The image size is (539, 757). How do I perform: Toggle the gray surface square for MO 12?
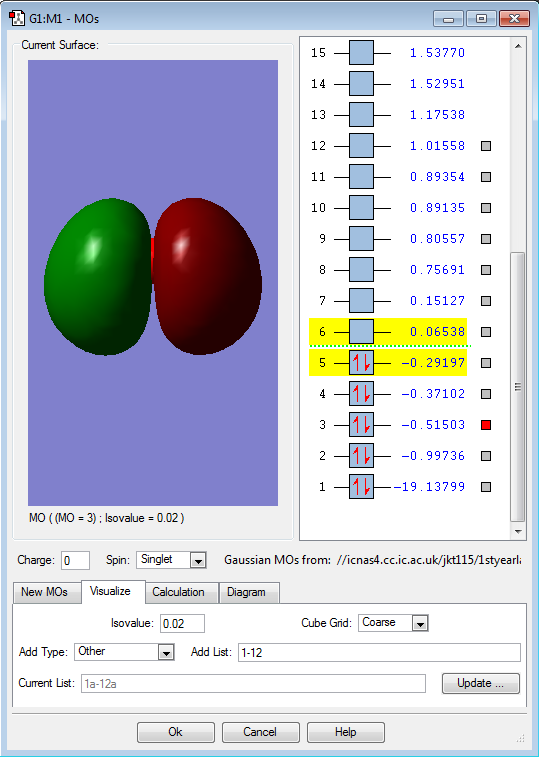point(486,146)
